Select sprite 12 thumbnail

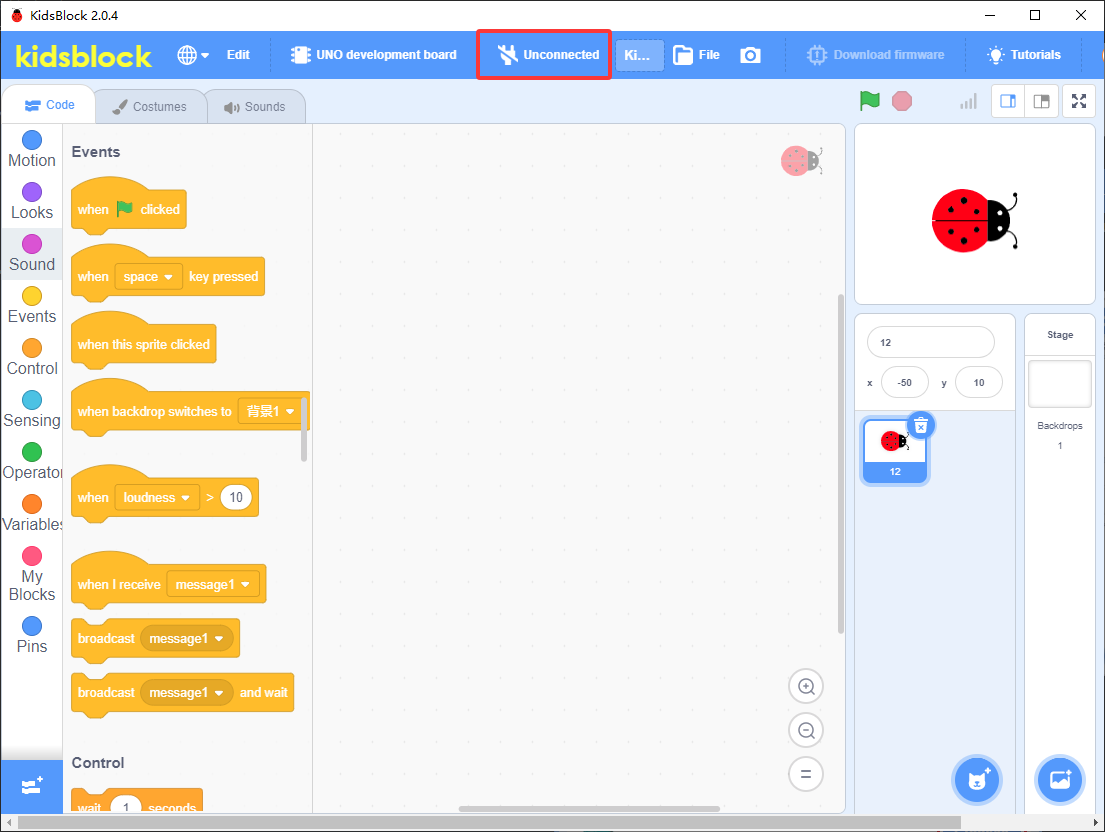tap(895, 451)
